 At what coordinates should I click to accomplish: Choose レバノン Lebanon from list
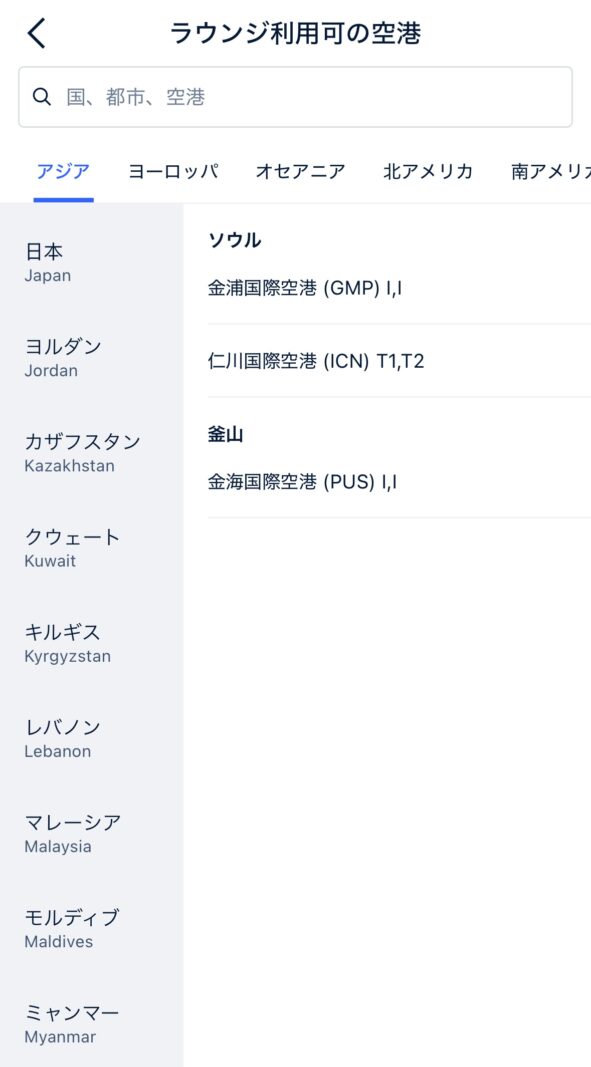(91, 740)
